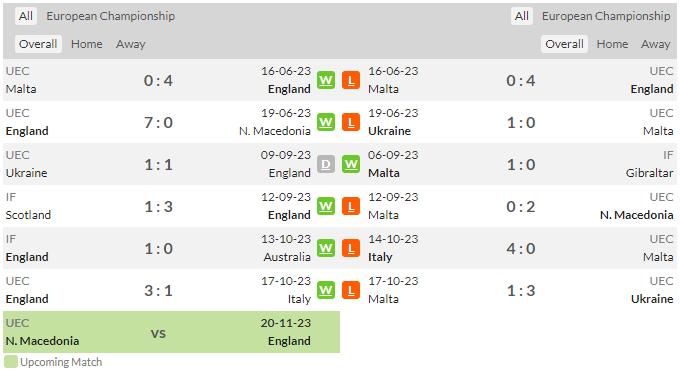Click the L badge for Ukraine vs Malta 19-06-23
Viewport: 680px width, 378px height.
click(x=351, y=122)
